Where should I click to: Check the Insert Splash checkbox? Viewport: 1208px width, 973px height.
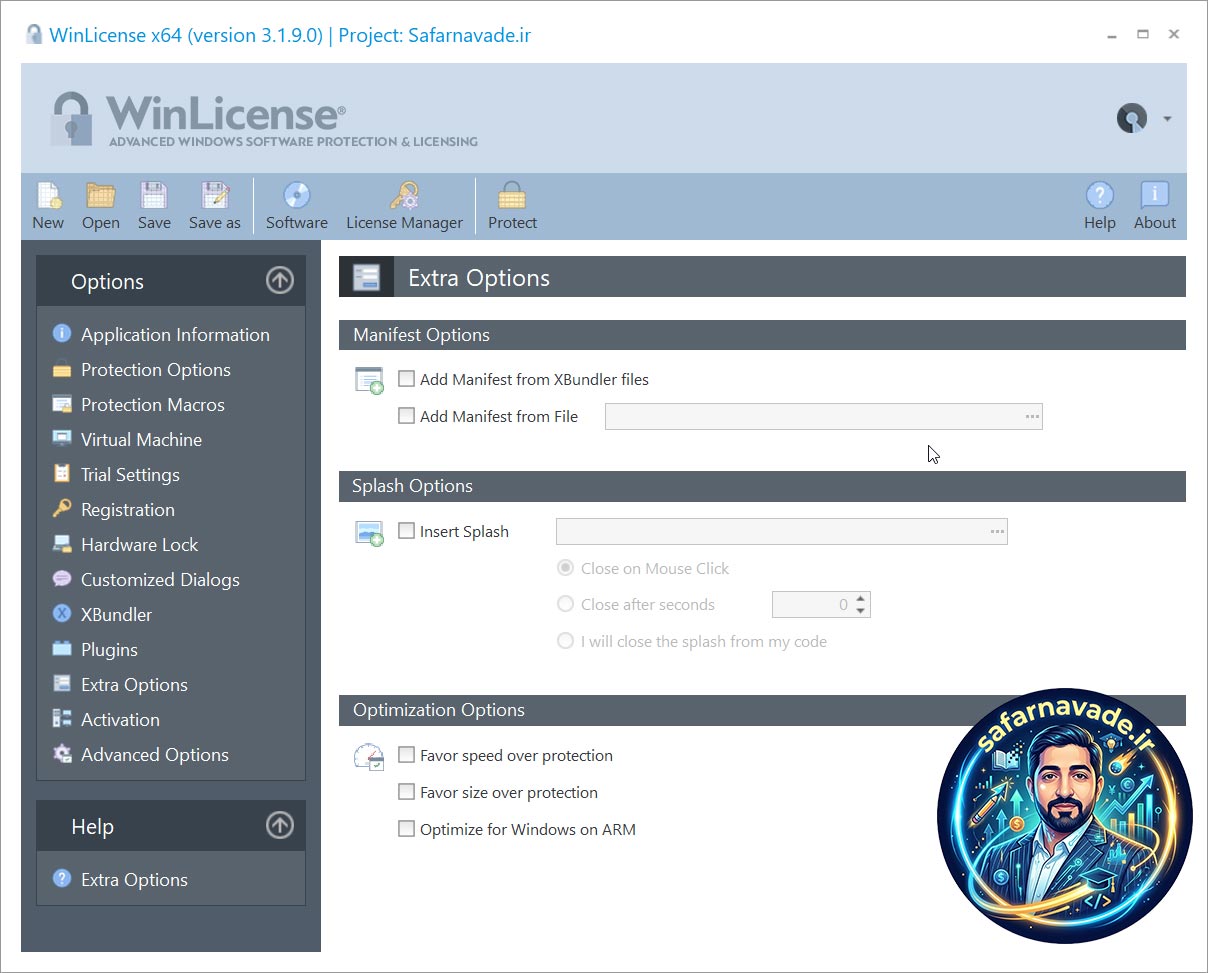406,531
